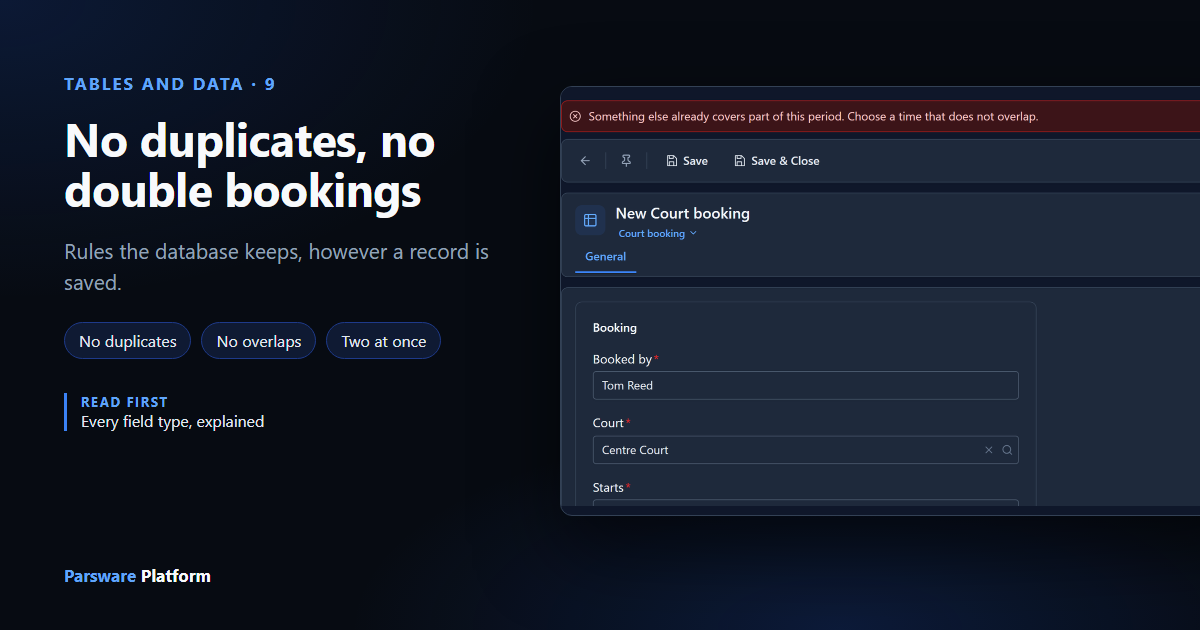Click the table icon beside New Court booking
The height and width of the screenshot is (630, 1200).
click(x=590, y=220)
